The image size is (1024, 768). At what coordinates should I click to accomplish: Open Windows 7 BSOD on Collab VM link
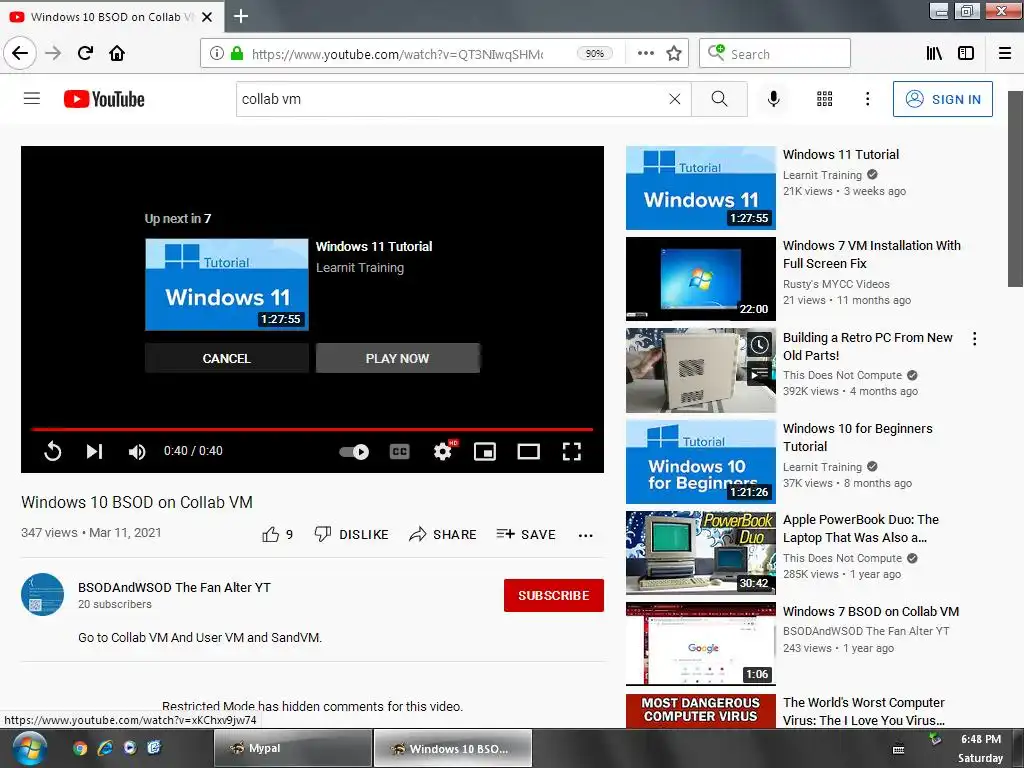click(x=871, y=611)
